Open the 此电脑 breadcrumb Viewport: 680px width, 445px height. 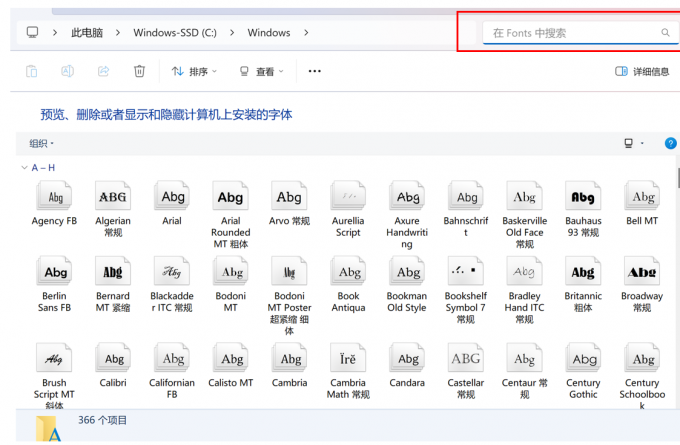coord(87,33)
